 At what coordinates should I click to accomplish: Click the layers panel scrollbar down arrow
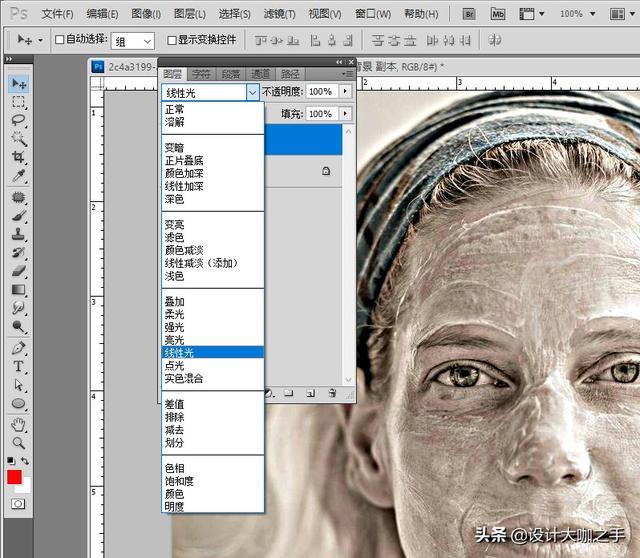[x=349, y=380]
